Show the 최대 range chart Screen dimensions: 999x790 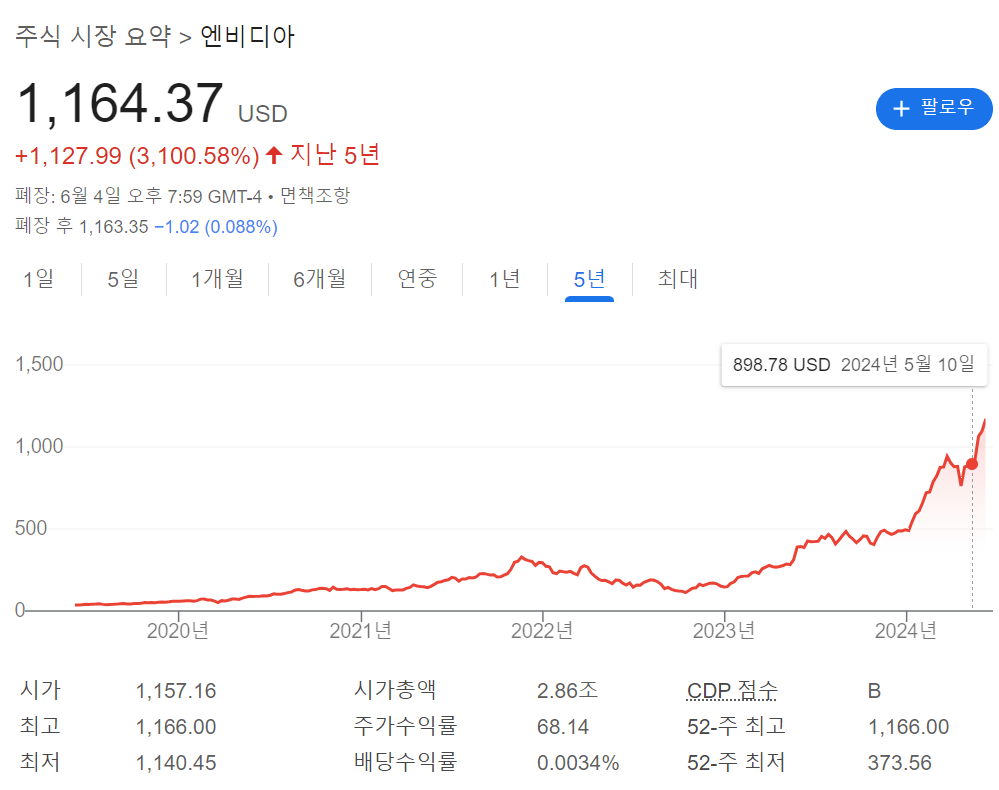(x=678, y=279)
